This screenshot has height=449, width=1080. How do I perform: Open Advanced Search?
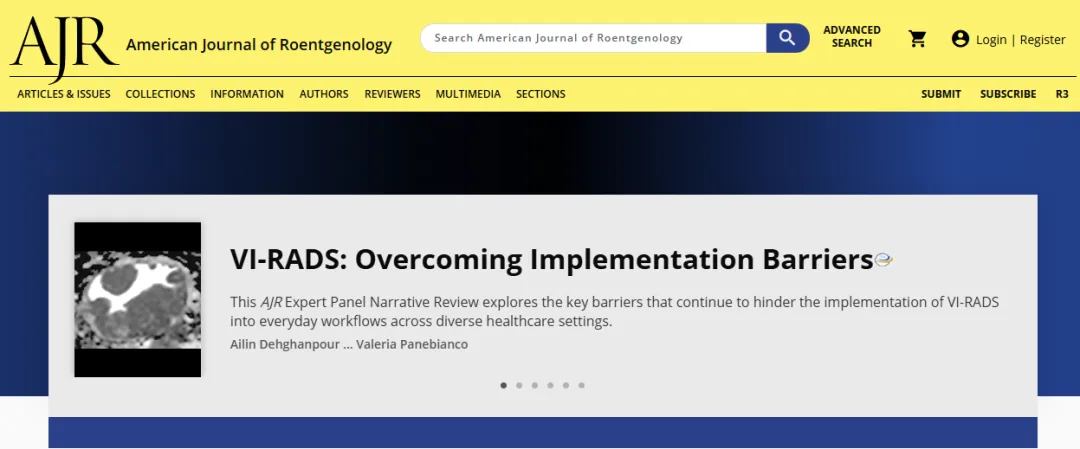click(852, 36)
